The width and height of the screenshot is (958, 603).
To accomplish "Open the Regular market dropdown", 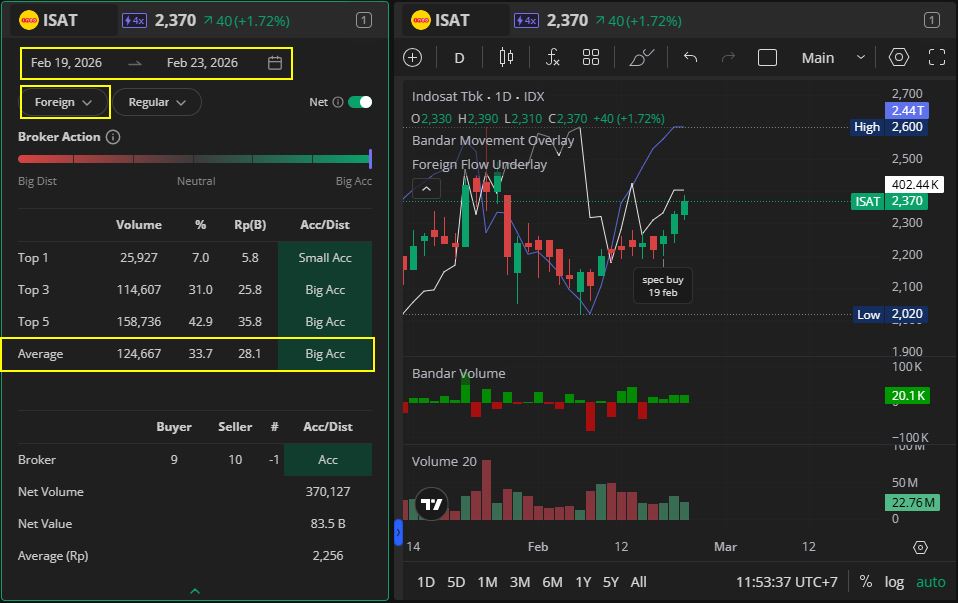I will (157, 102).
